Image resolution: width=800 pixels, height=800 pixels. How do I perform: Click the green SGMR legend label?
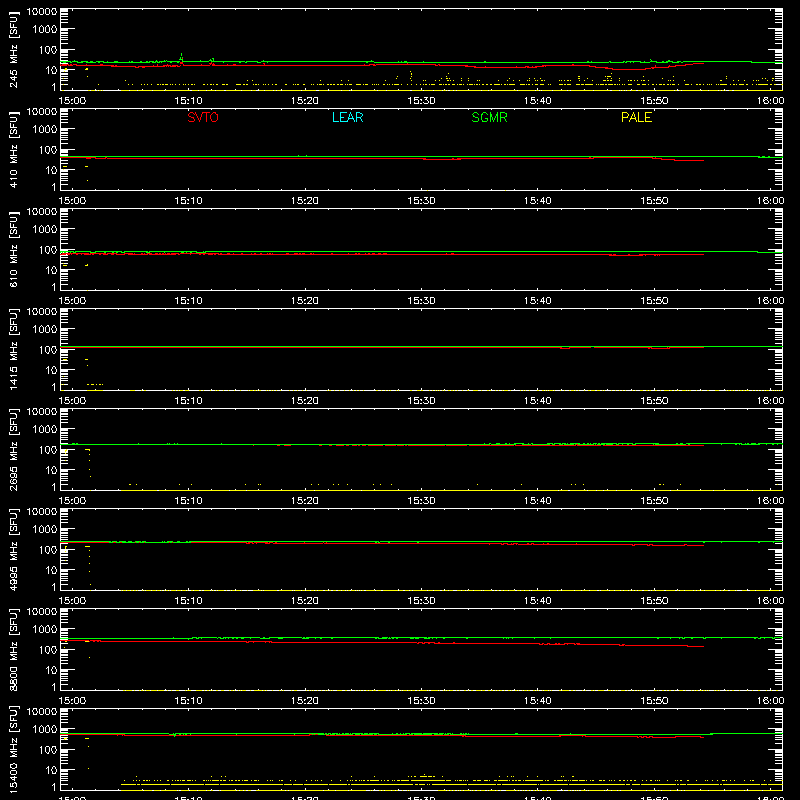tap(489, 117)
